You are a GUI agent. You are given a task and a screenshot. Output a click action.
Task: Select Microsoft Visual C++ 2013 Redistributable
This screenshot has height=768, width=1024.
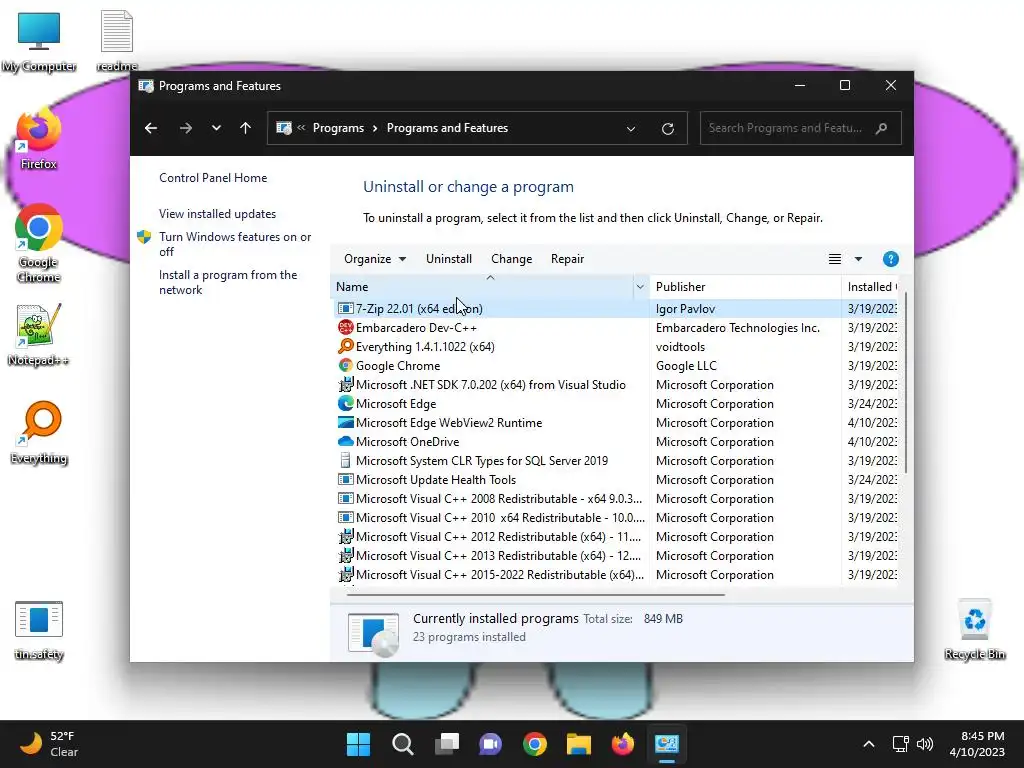point(618,554)
